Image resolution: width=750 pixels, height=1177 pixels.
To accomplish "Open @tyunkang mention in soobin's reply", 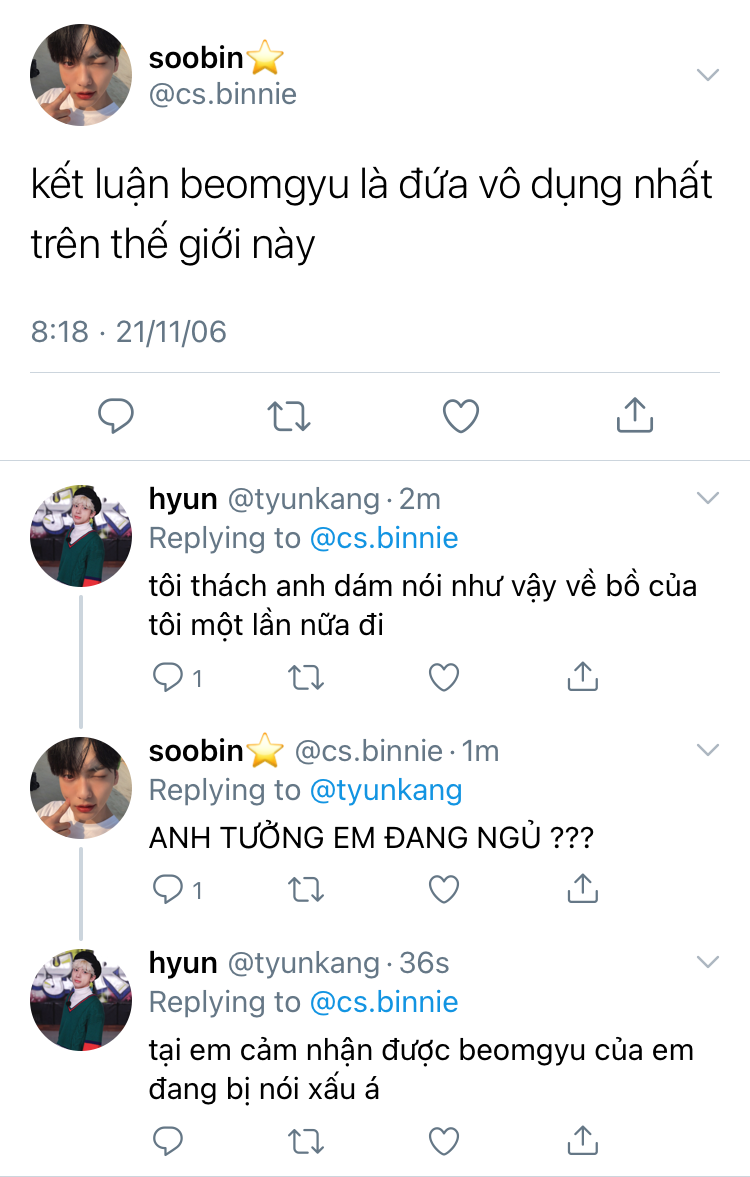I will click(x=386, y=790).
